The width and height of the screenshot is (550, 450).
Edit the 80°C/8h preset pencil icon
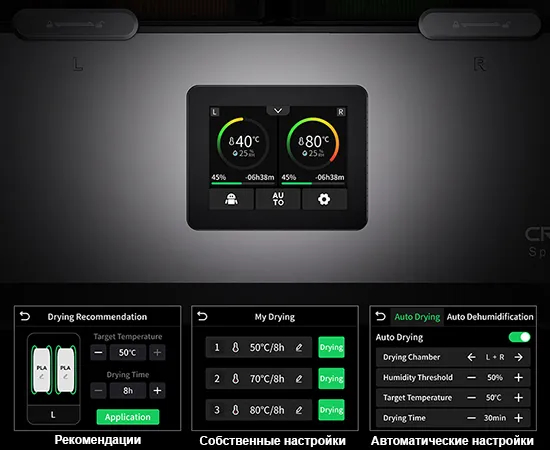tap(299, 410)
